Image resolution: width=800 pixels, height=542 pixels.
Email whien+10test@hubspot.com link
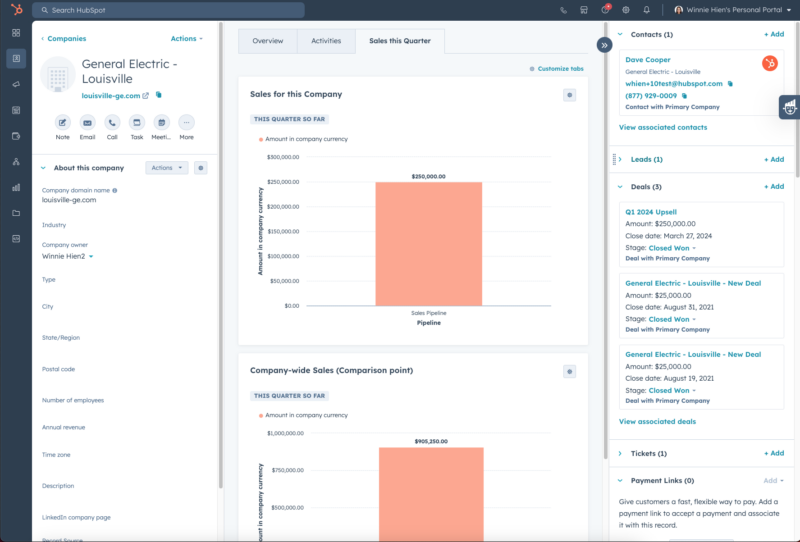pyautogui.click(x=674, y=84)
